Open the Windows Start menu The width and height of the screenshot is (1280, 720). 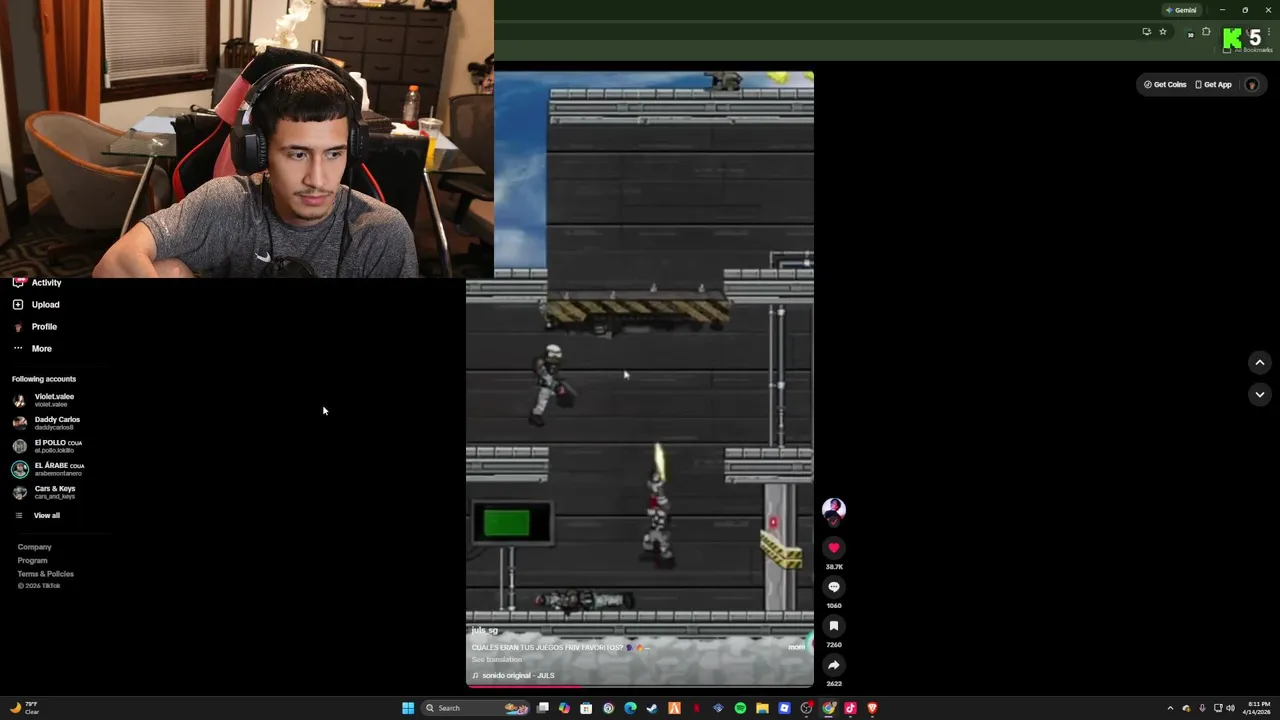(x=408, y=708)
